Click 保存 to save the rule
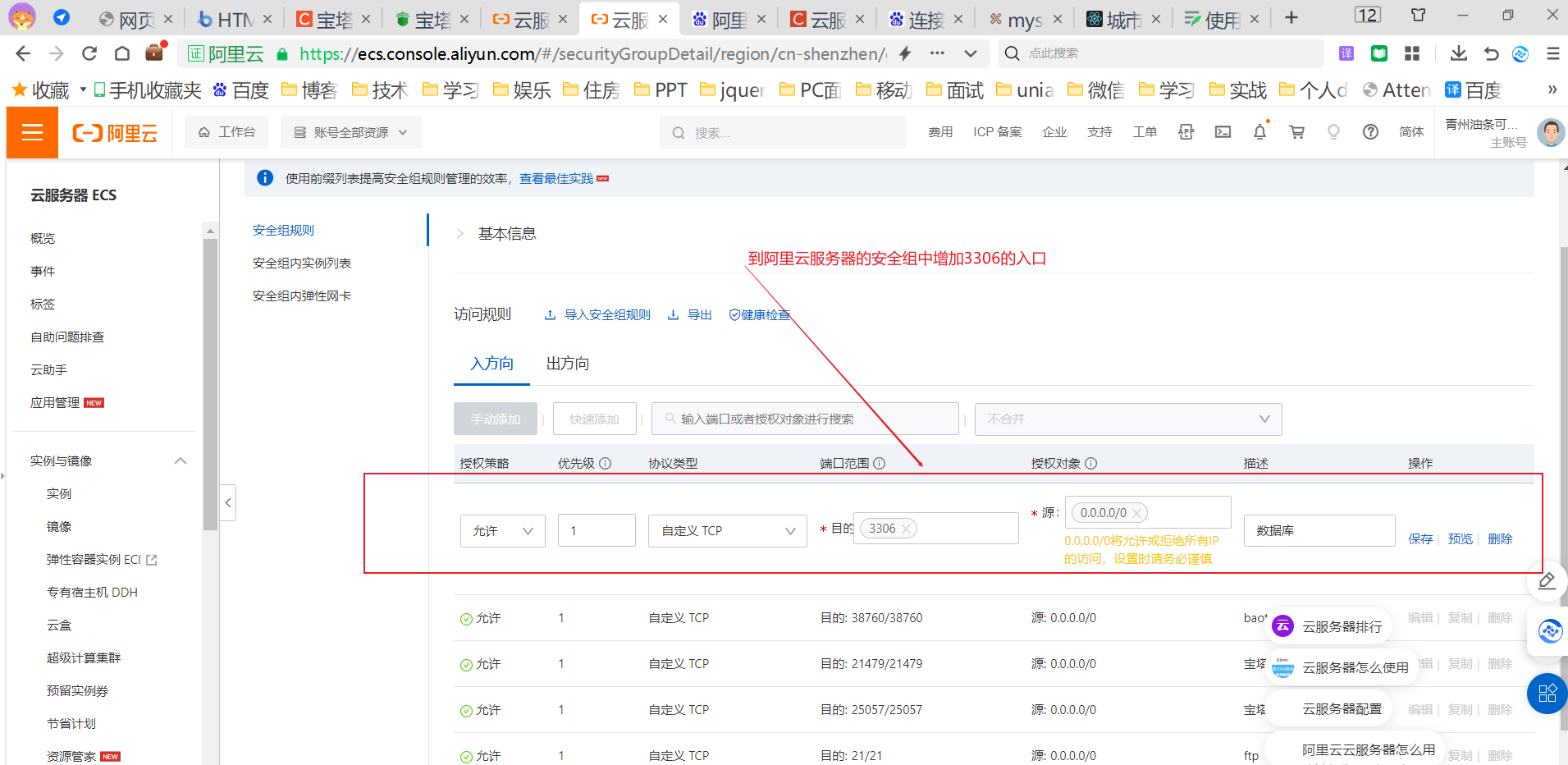The image size is (1568, 765). pos(1420,539)
